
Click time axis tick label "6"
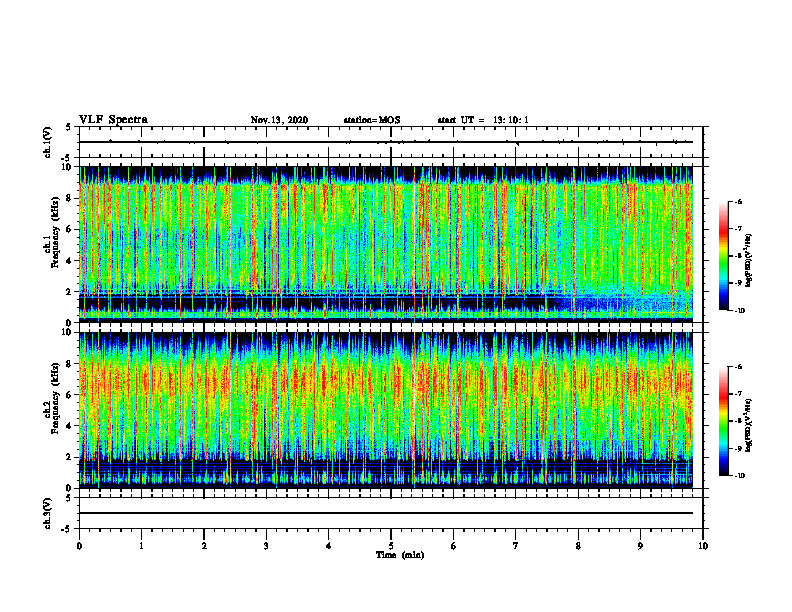pos(453,546)
